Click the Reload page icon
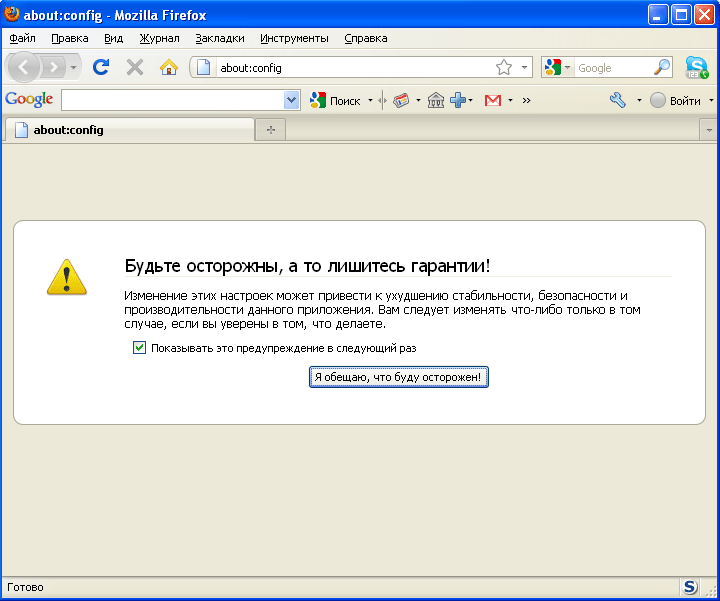Image resolution: width=720 pixels, height=601 pixels. [x=100, y=68]
